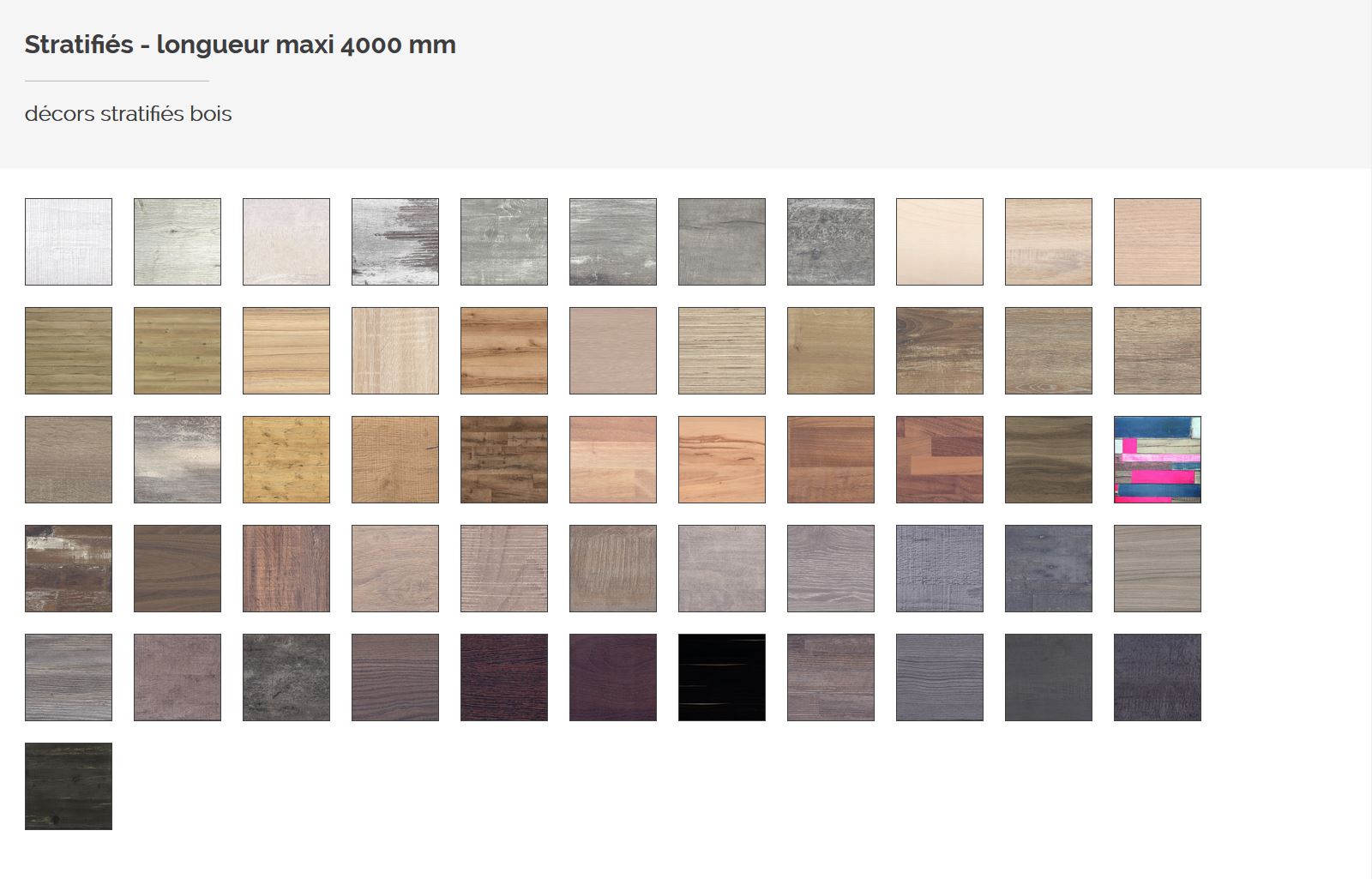Click the lone swatch in the bottom row
The image size is (1372, 879).
pyautogui.click(x=69, y=786)
